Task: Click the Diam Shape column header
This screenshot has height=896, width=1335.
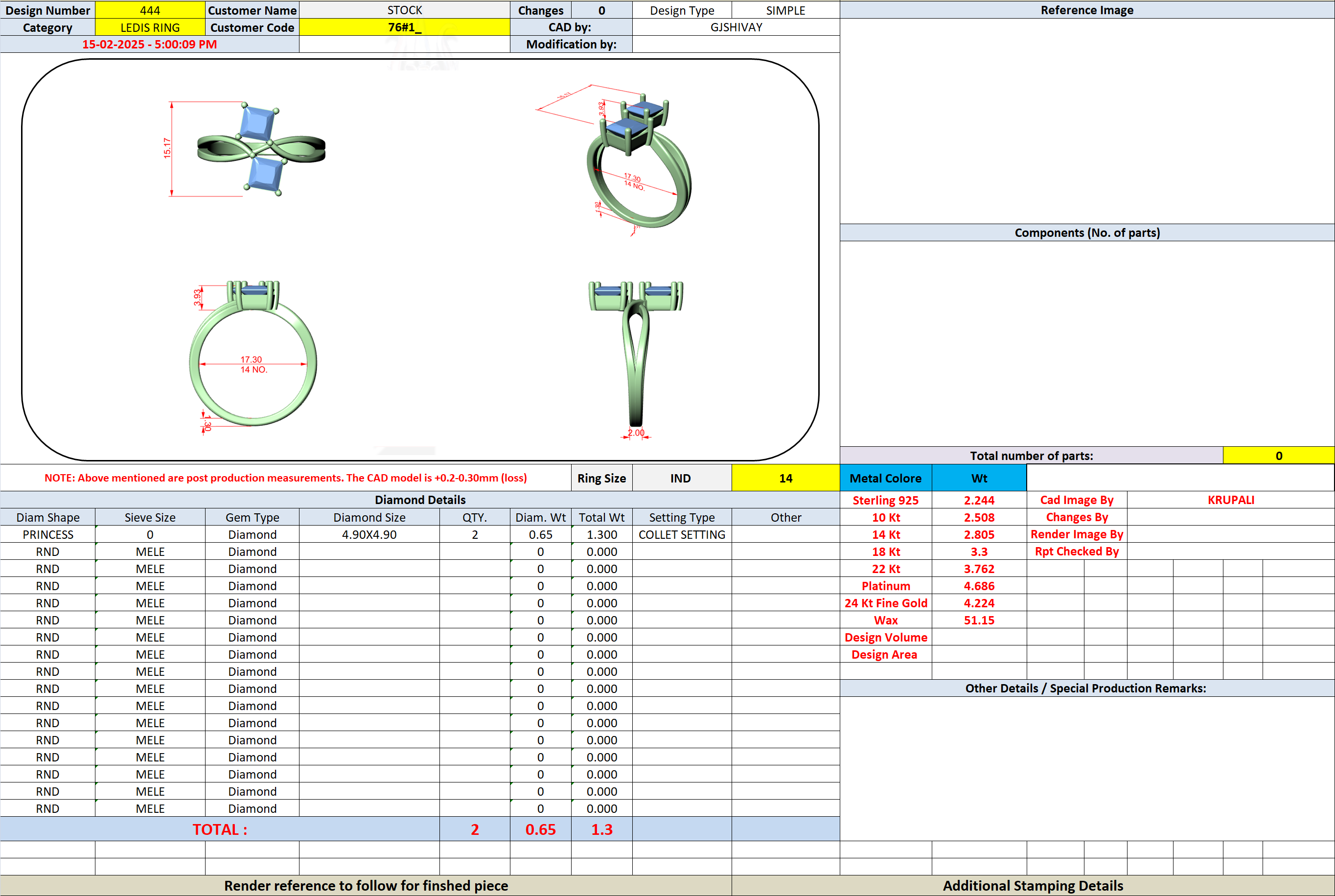Action: pyautogui.click(x=47, y=517)
